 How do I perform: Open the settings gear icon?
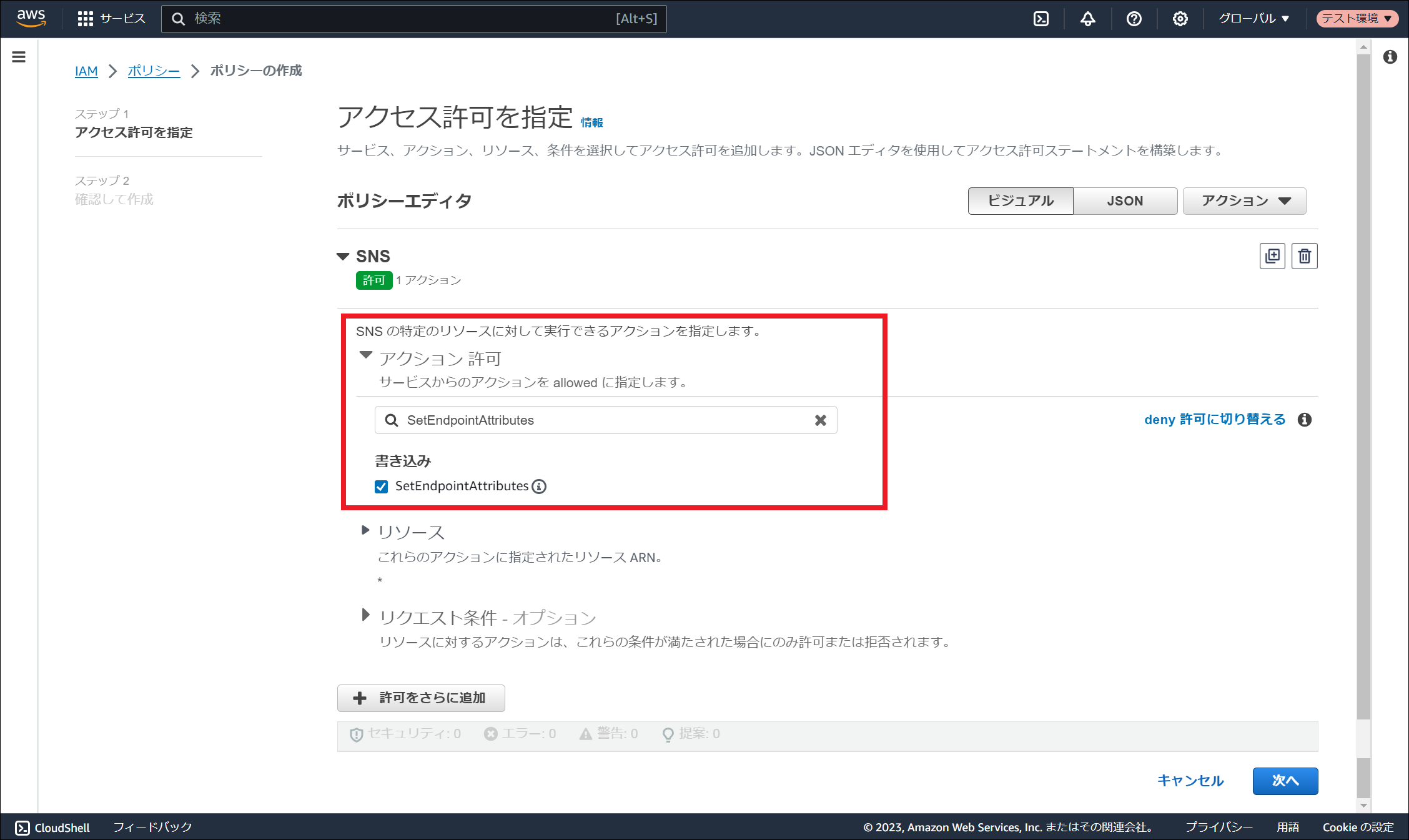coord(1180,19)
